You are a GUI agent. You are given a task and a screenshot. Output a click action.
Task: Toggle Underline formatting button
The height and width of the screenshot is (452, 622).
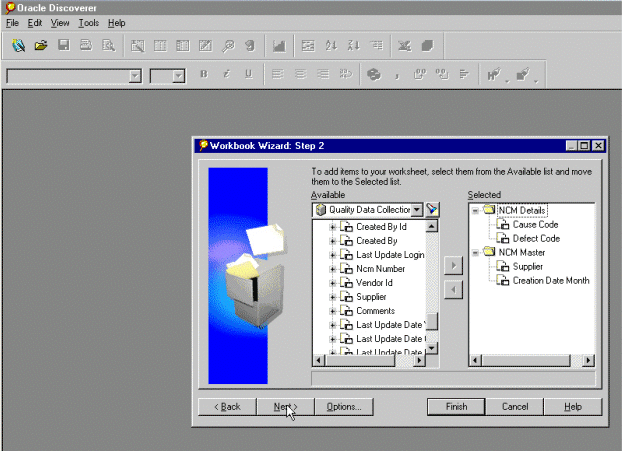click(x=249, y=74)
